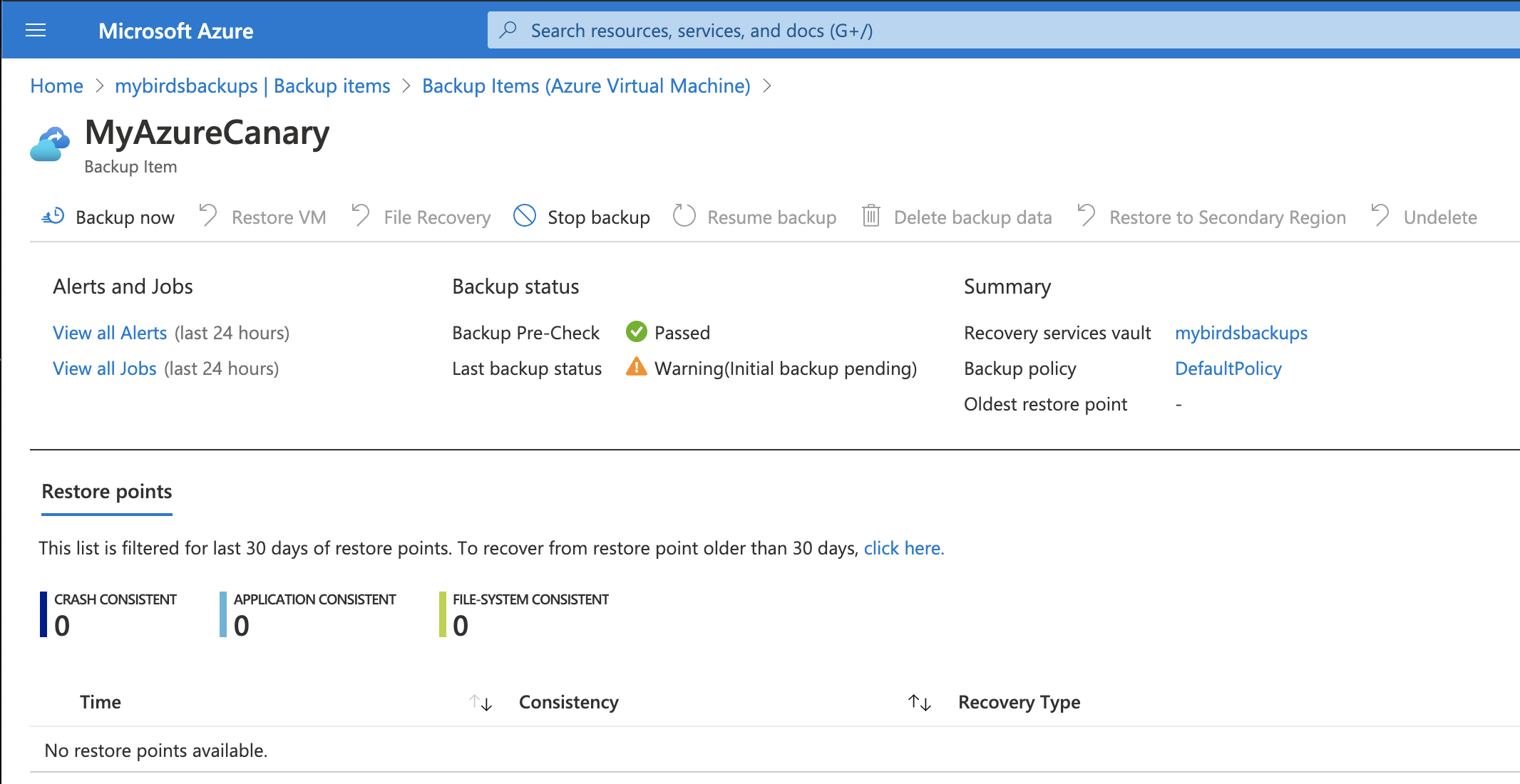Select Warning(Initial backup pending) status text
1520x784 pixels.
tap(786, 368)
